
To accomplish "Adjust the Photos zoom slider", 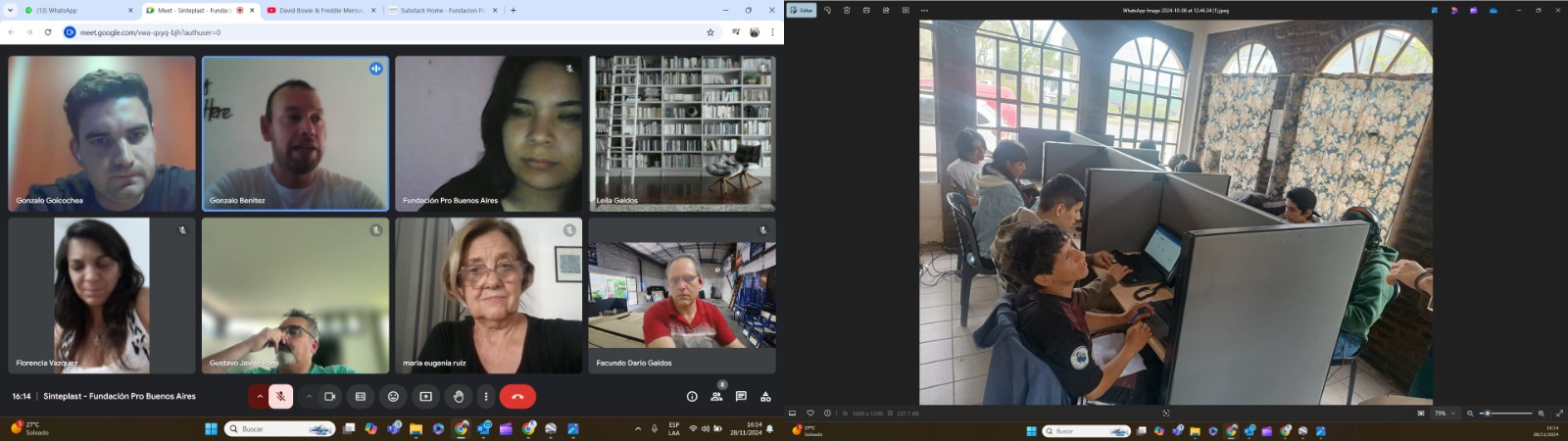I will [x=1488, y=414].
